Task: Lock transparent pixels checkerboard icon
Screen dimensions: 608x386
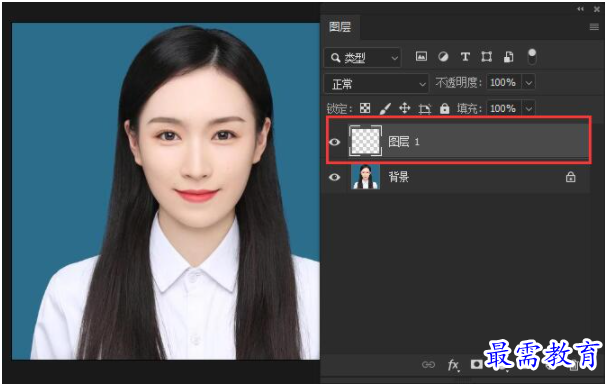Action: [365, 108]
